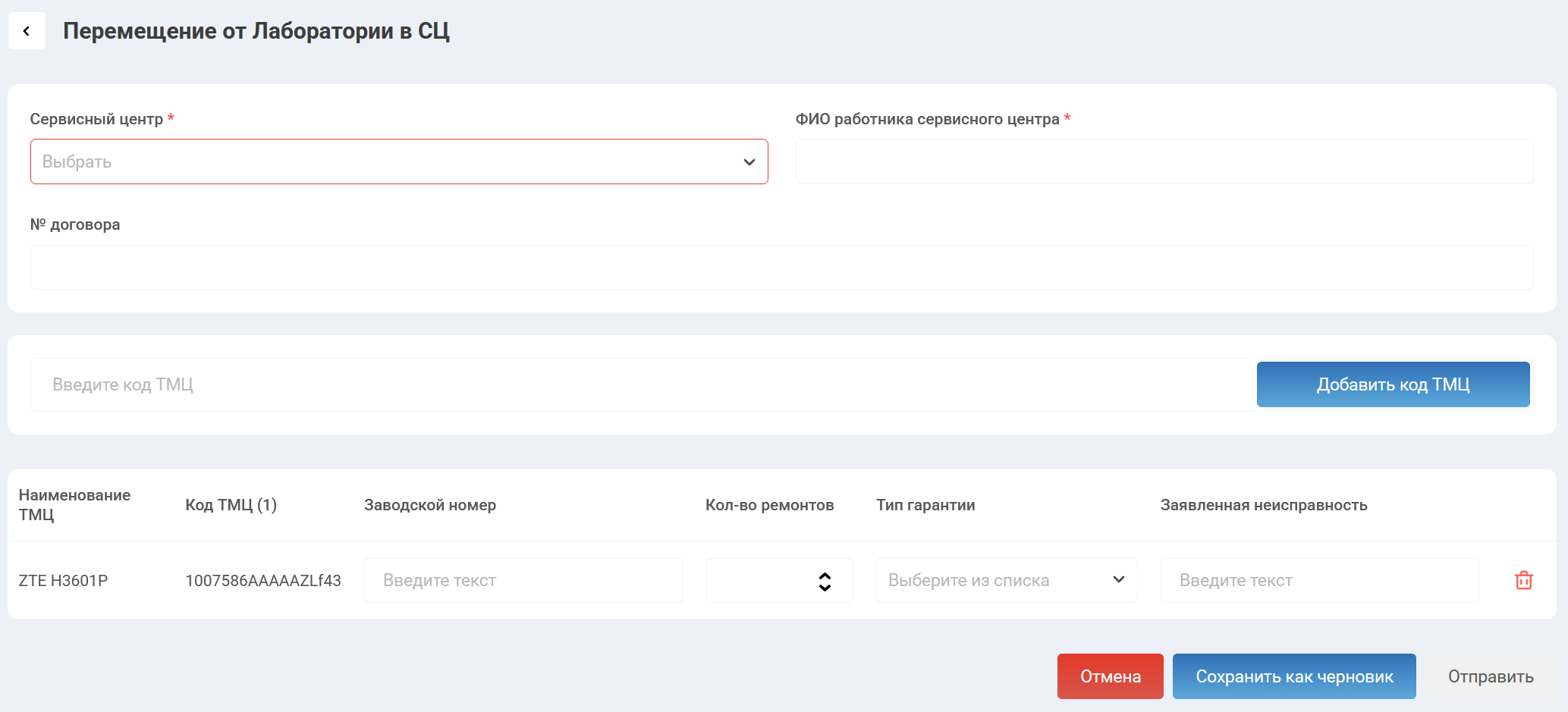Focus the ФИО работника сервисного центра field
This screenshot has width=1568, height=712.
click(x=1164, y=162)
